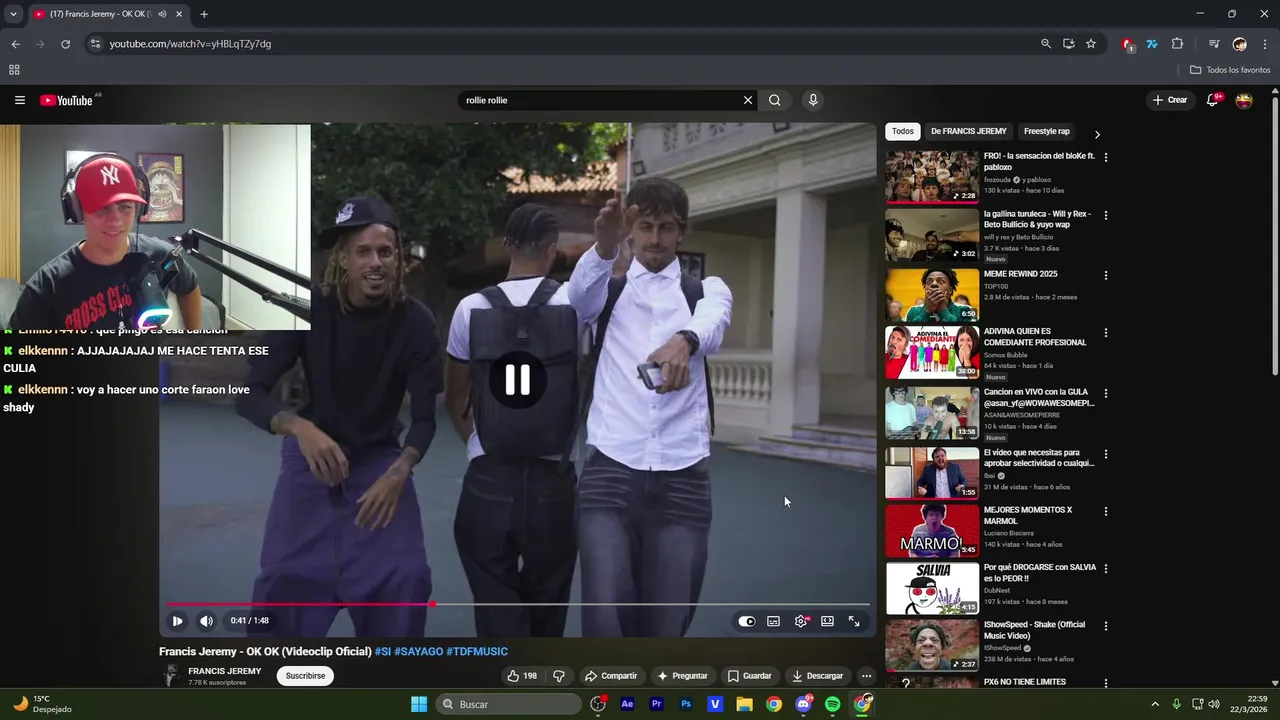Go back in Chrome
The width and height of the screenshot is (1280, 720).
click(x=15, y=44)
